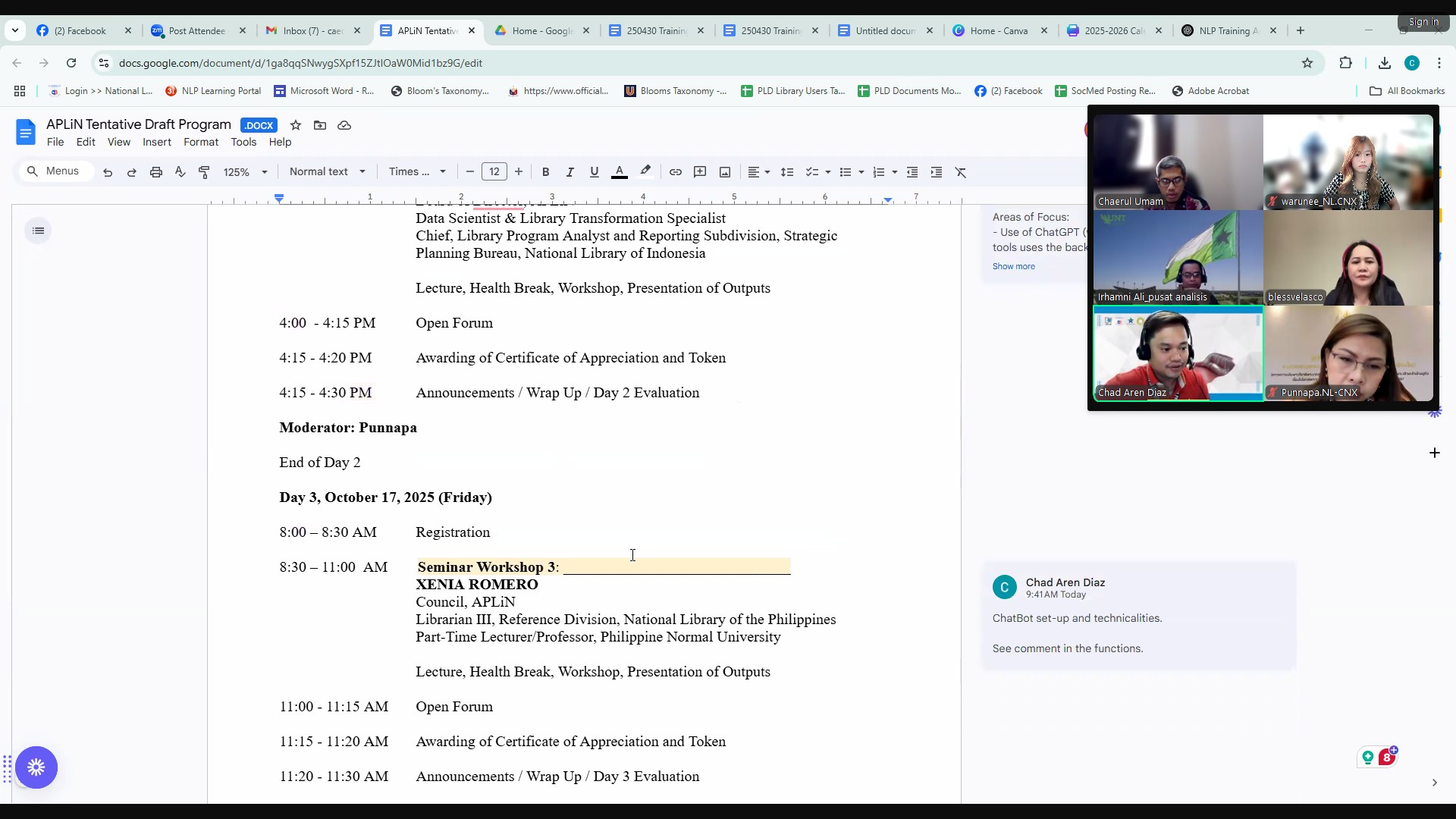This screenshot has height=819, width=1456.
Task: Select the Paint format tool
Action: 204,172
